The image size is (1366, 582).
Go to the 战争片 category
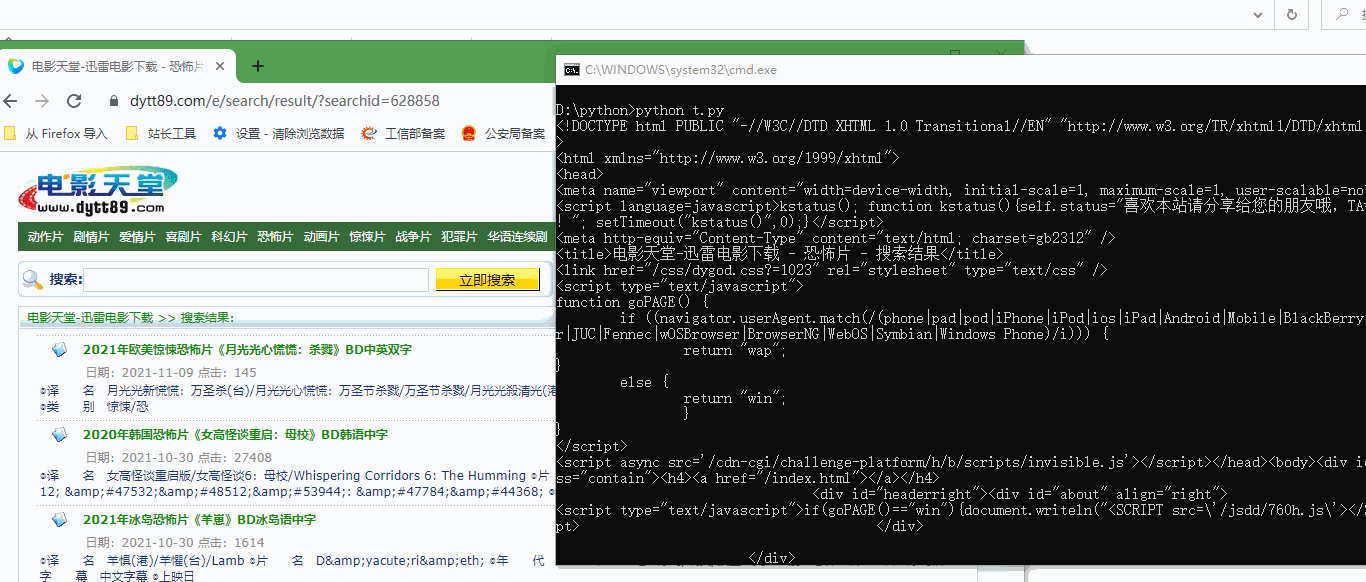coord(414,237)
